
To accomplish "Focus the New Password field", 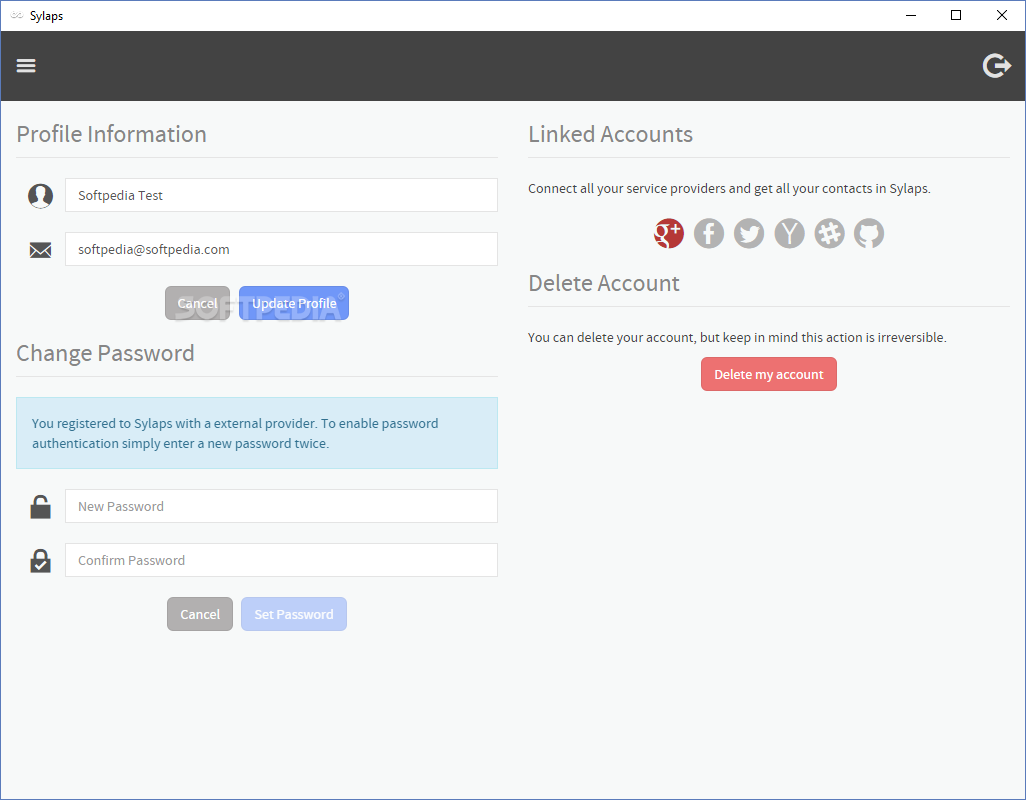I will pos(281,506).
